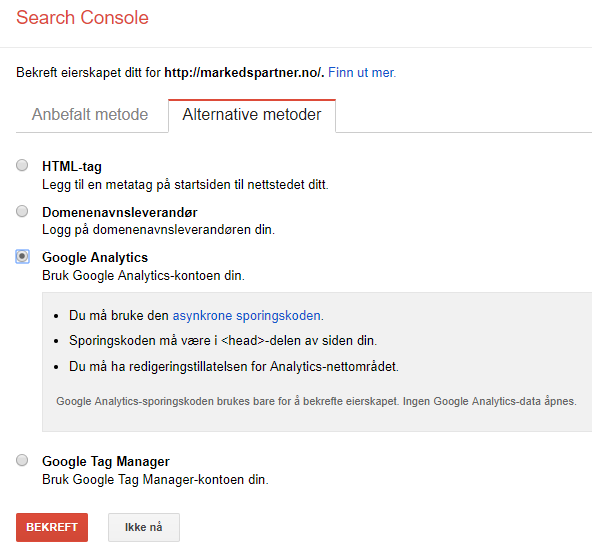Viewport: 592px width, 555px height.
Task: Switch to the Alternative metoder tab
Action: pyautogui.click(x=252, y=115)
